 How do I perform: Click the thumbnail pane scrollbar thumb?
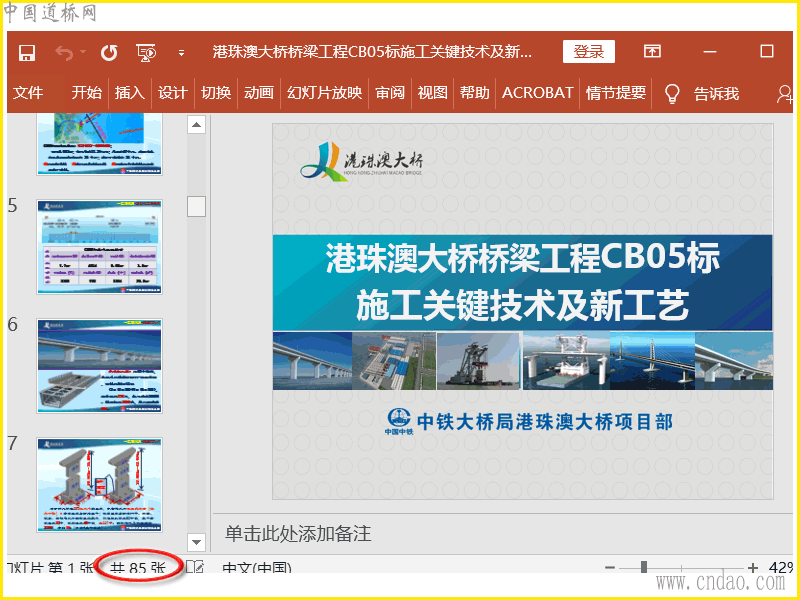point(196,207)
